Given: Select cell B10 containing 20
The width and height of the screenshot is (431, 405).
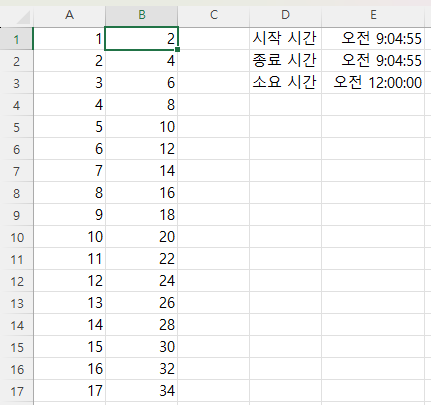Looking at the screenshot, I should coord(142,237).
